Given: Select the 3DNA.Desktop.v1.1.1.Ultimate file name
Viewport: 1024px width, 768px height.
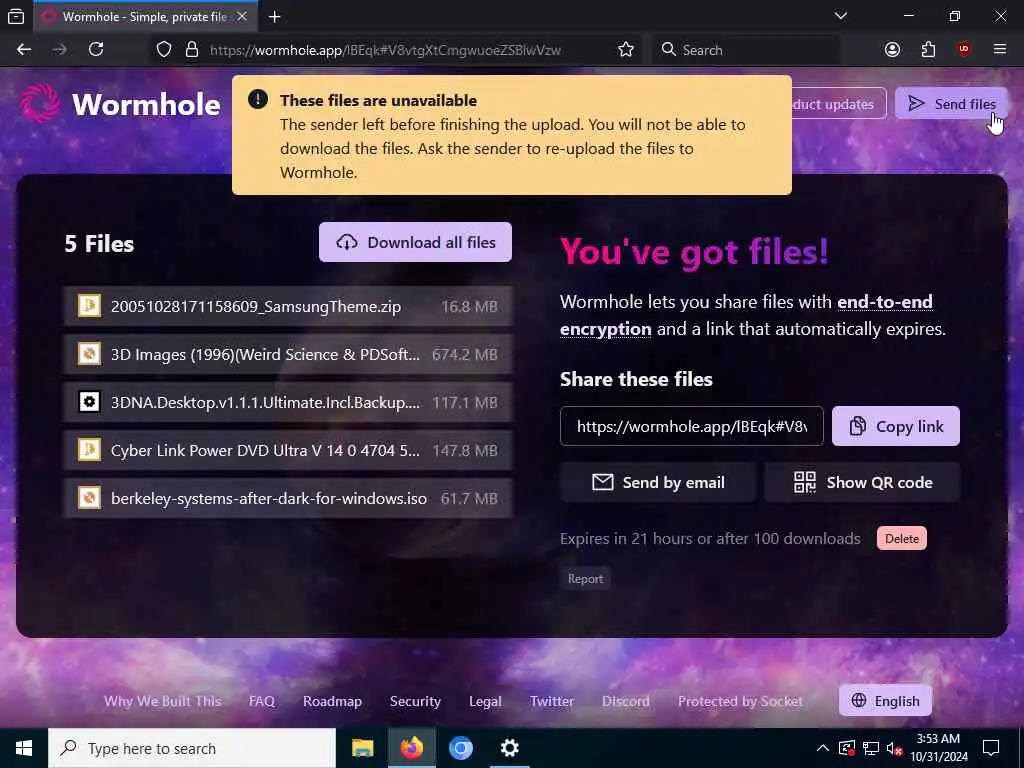Looking at the screenshot, I should 265,402.
